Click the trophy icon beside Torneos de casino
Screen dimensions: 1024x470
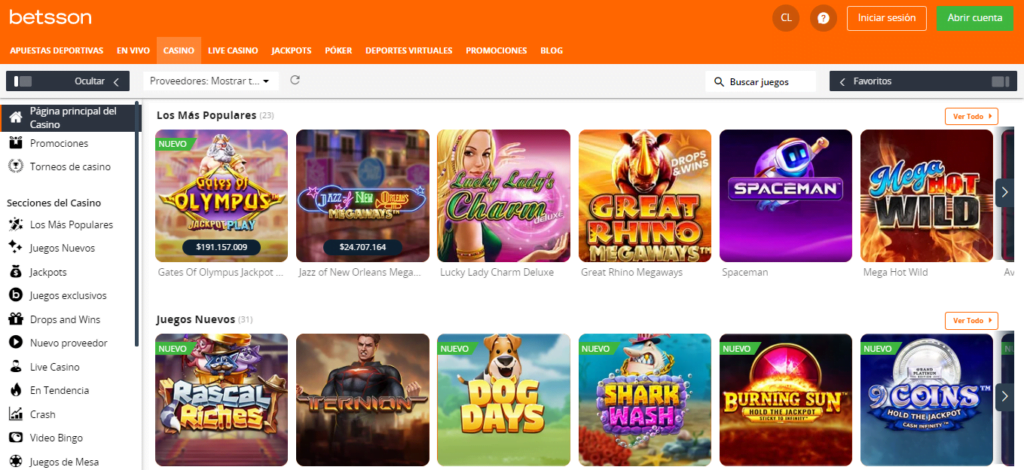[16, 166]
